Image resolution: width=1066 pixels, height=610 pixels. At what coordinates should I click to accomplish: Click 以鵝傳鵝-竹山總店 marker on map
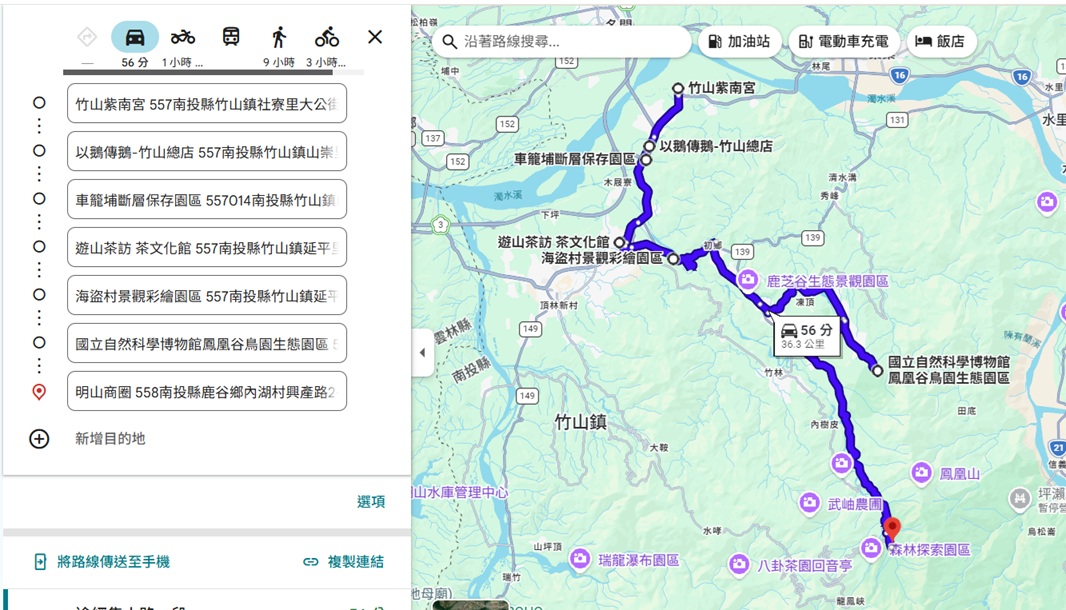(x=649, y=146)
